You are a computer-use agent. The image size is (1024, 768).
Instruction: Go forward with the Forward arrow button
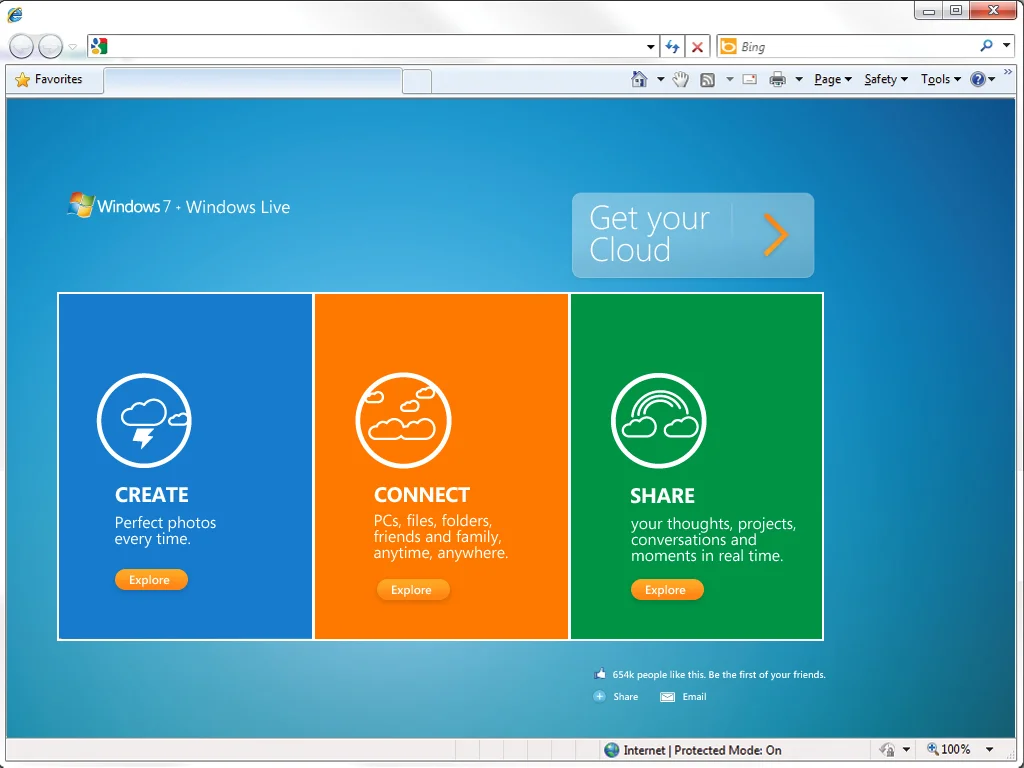pos(50,46)
